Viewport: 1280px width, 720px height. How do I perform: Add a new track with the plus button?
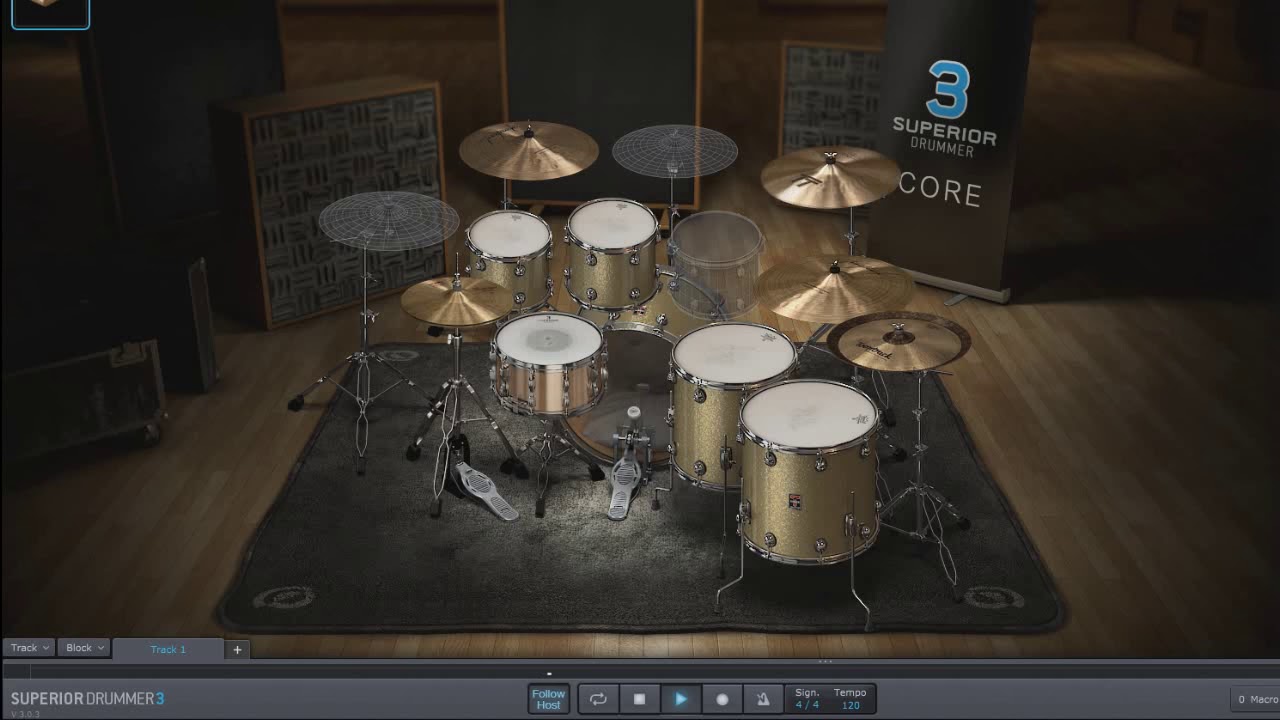coord(237,649)
